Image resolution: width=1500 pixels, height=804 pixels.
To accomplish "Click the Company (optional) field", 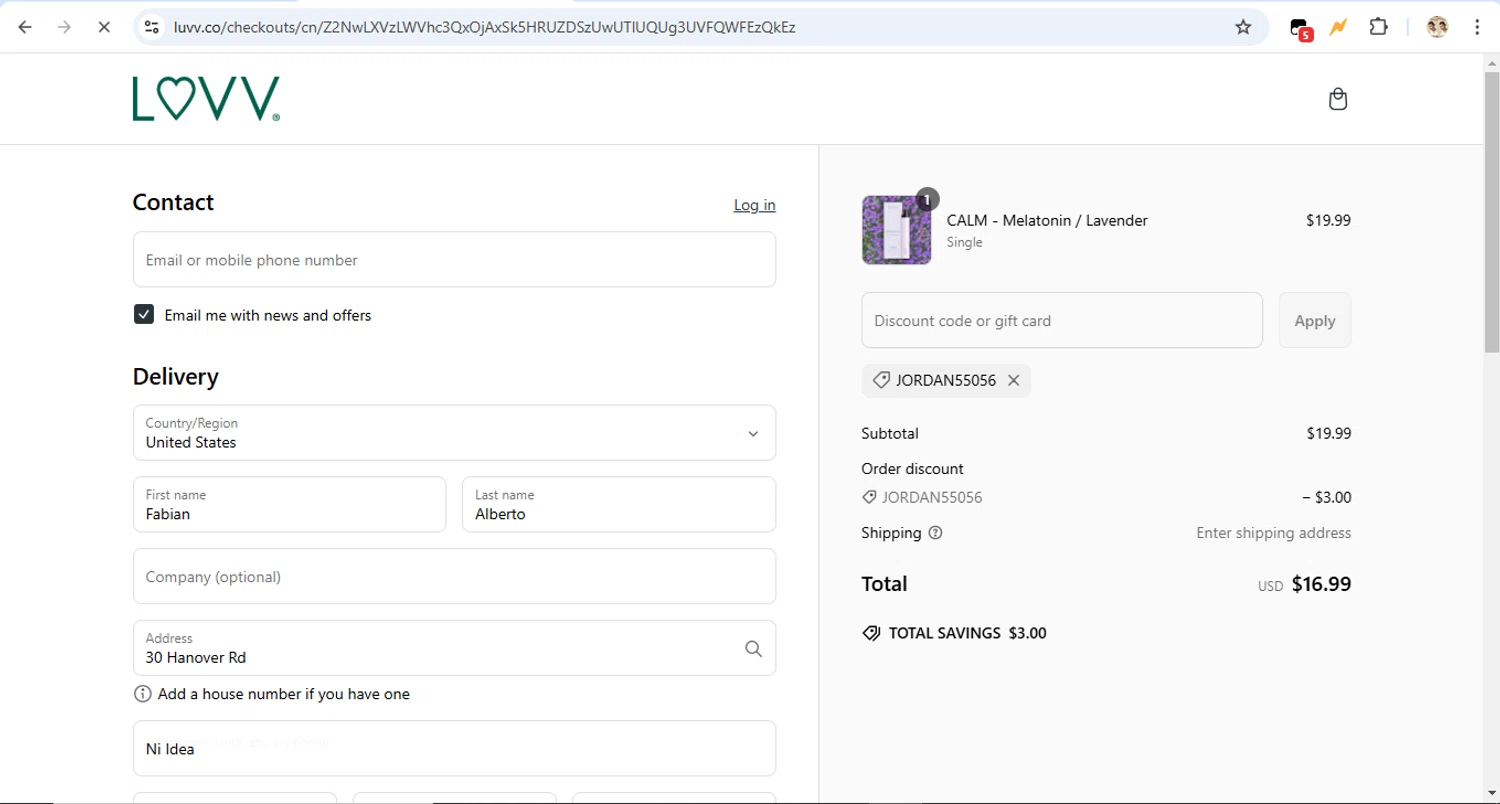I will 454,577.
